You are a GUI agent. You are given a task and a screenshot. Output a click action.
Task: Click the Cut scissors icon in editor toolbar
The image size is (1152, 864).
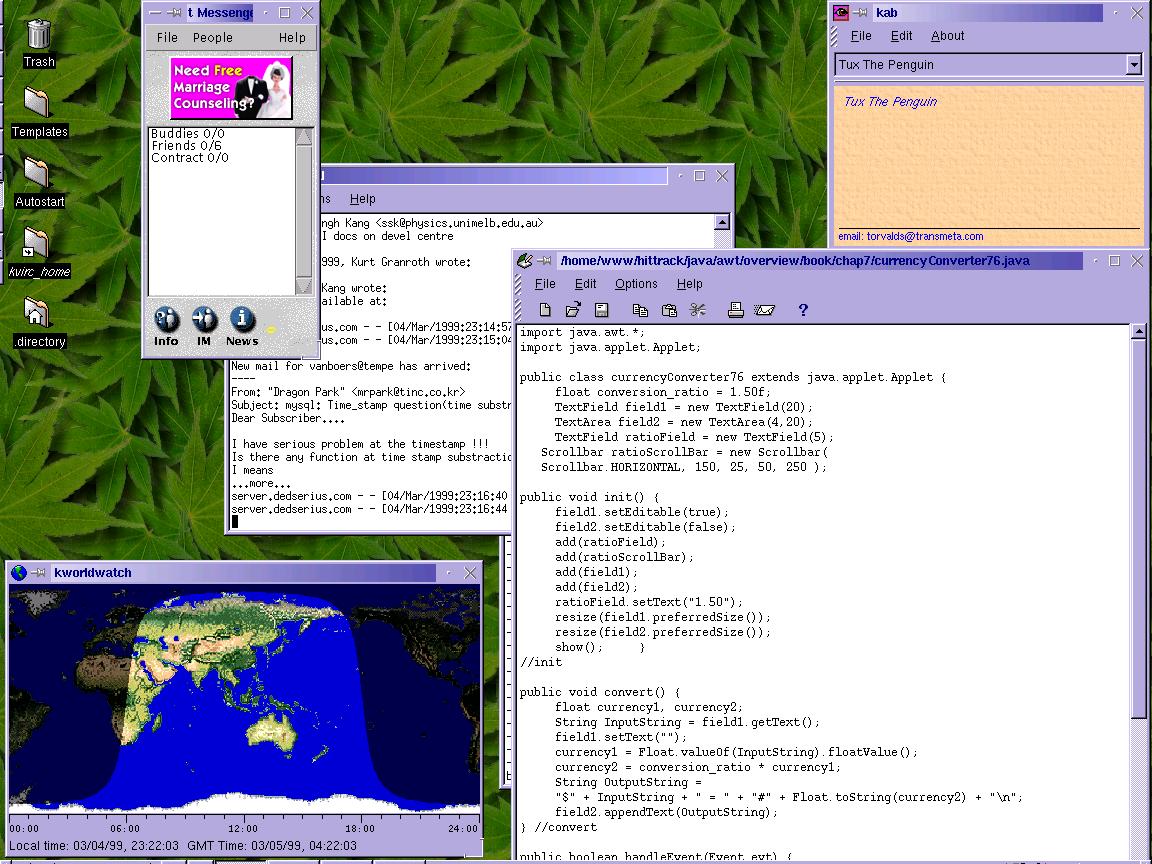pyautogui.click(x=697, y=310)
